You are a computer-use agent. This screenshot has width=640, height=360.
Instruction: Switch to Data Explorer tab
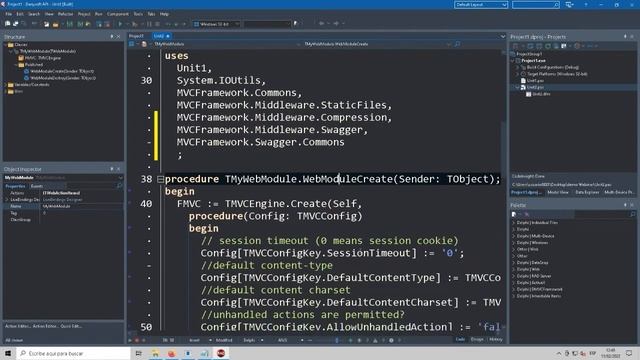click(587, 192)
